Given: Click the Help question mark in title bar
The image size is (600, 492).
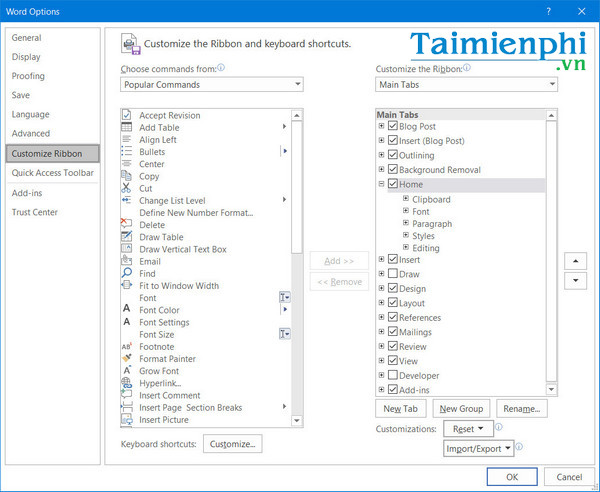Looking at the screenshot, I should [x=549, y=11].
